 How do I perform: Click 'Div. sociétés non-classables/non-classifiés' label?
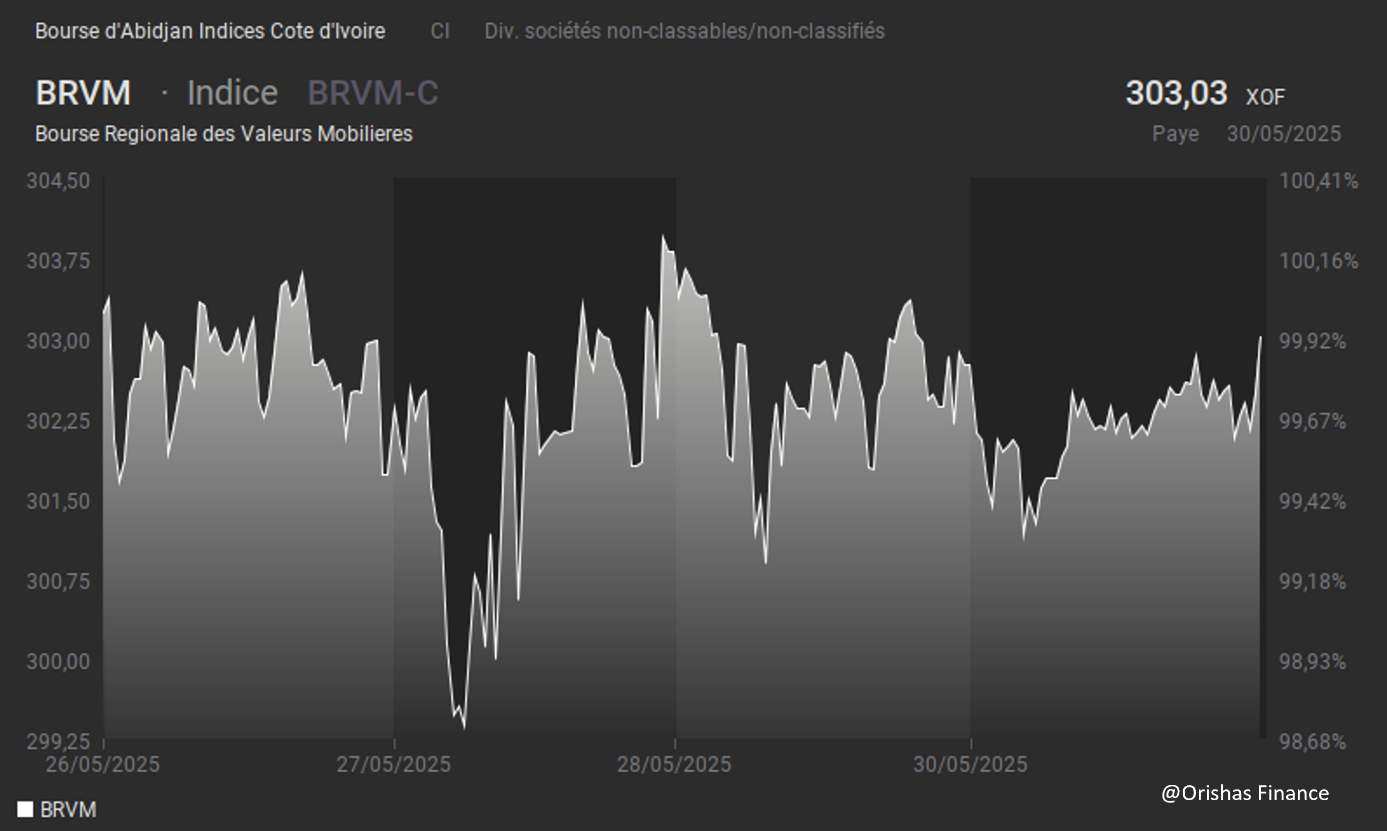click(685, 31)
